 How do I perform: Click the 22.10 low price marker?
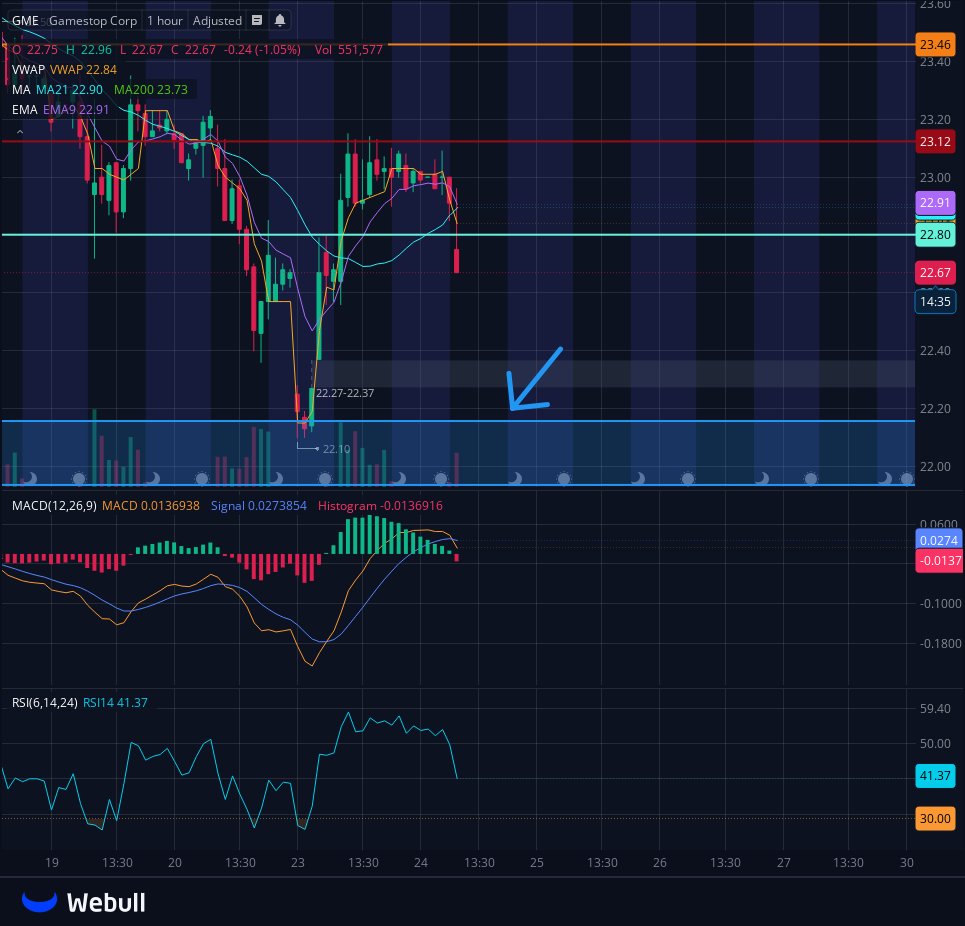click(x=336, y=449)
